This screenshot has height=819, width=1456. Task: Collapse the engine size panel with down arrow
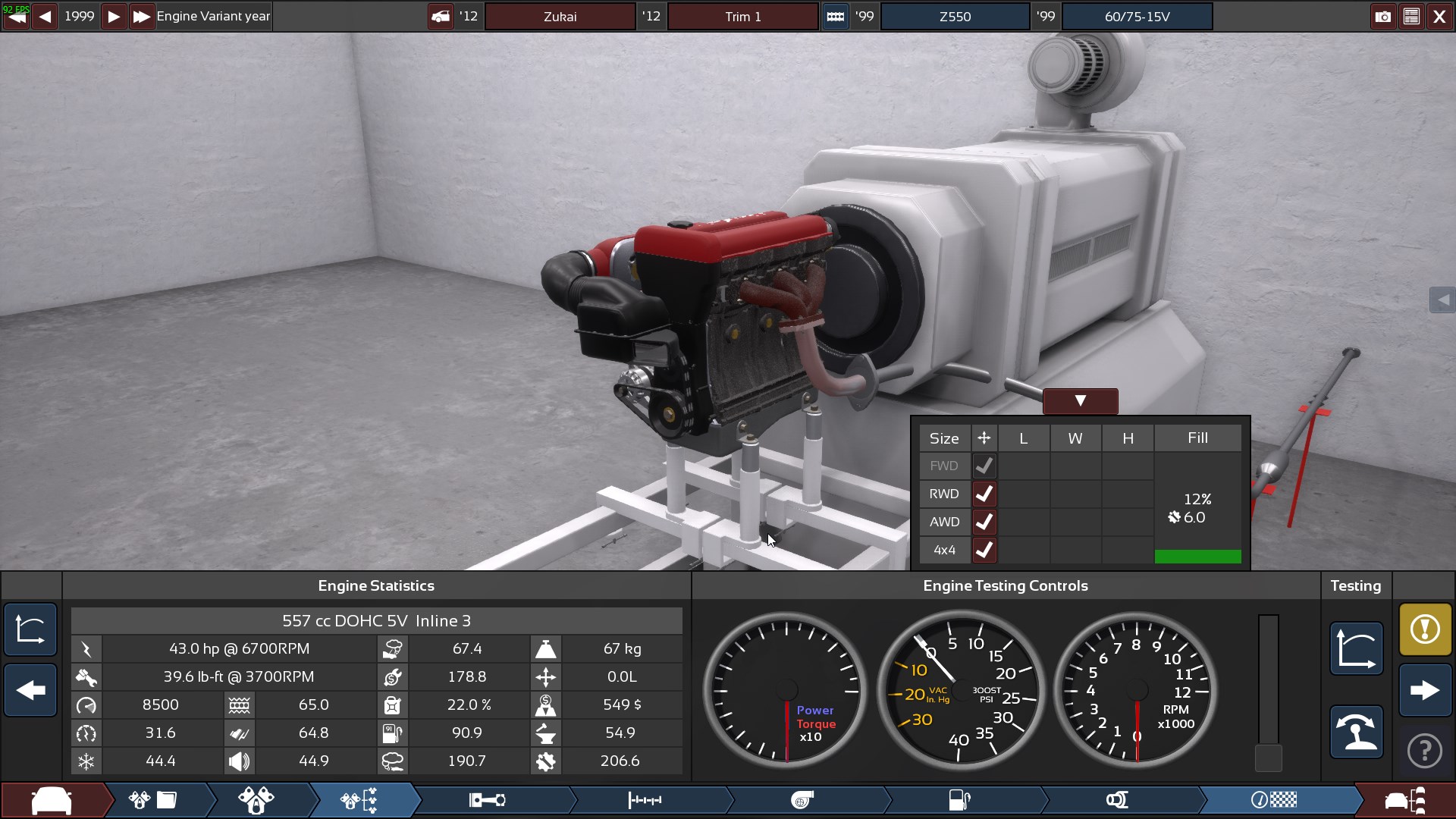click(x=1081, y=401)
